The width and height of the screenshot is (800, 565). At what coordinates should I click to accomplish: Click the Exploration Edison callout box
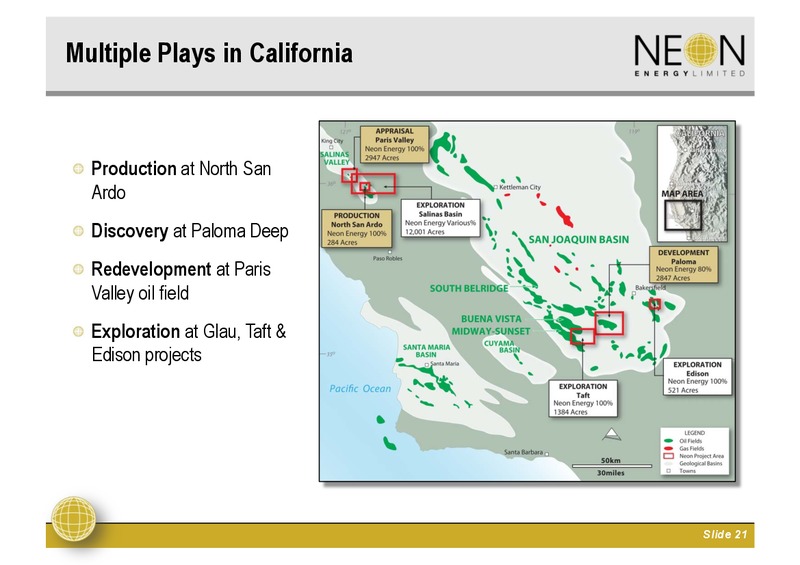tap(697, 377)
